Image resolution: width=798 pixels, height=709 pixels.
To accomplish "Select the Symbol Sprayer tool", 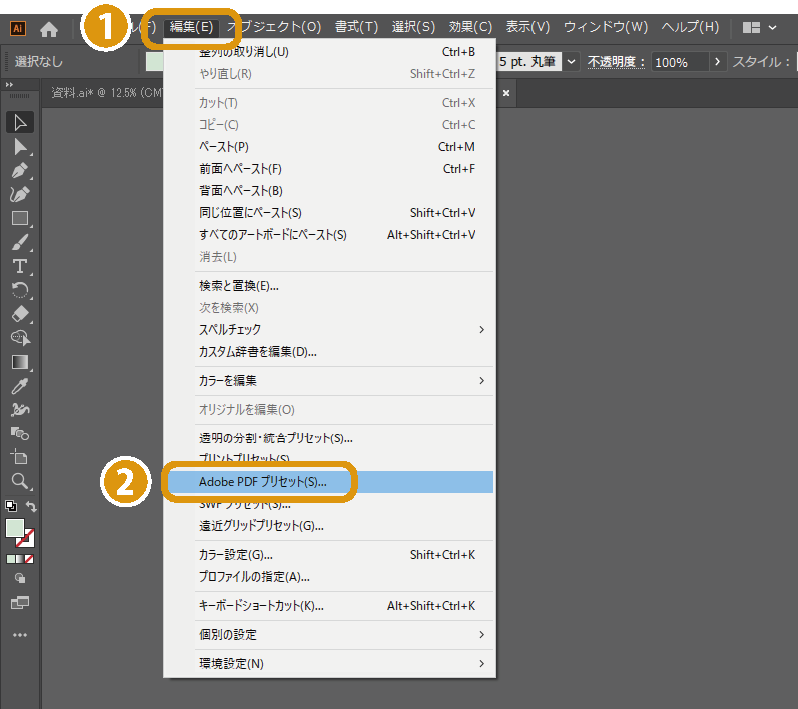I will 20,410.
